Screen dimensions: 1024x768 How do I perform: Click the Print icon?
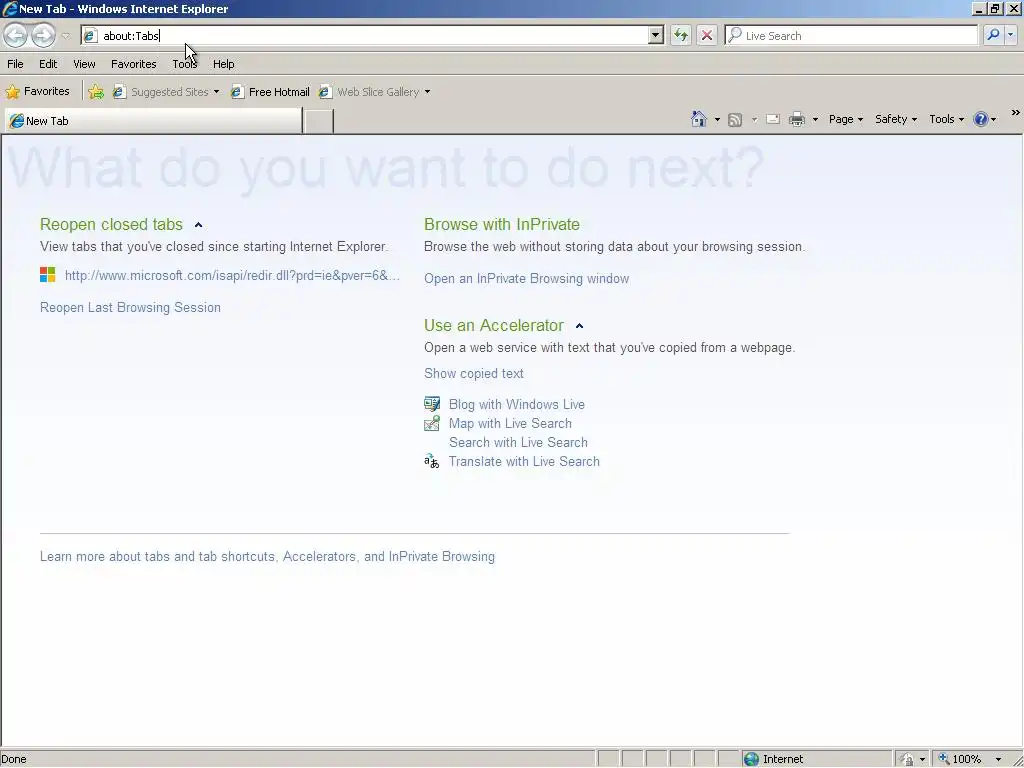(797, 119)
